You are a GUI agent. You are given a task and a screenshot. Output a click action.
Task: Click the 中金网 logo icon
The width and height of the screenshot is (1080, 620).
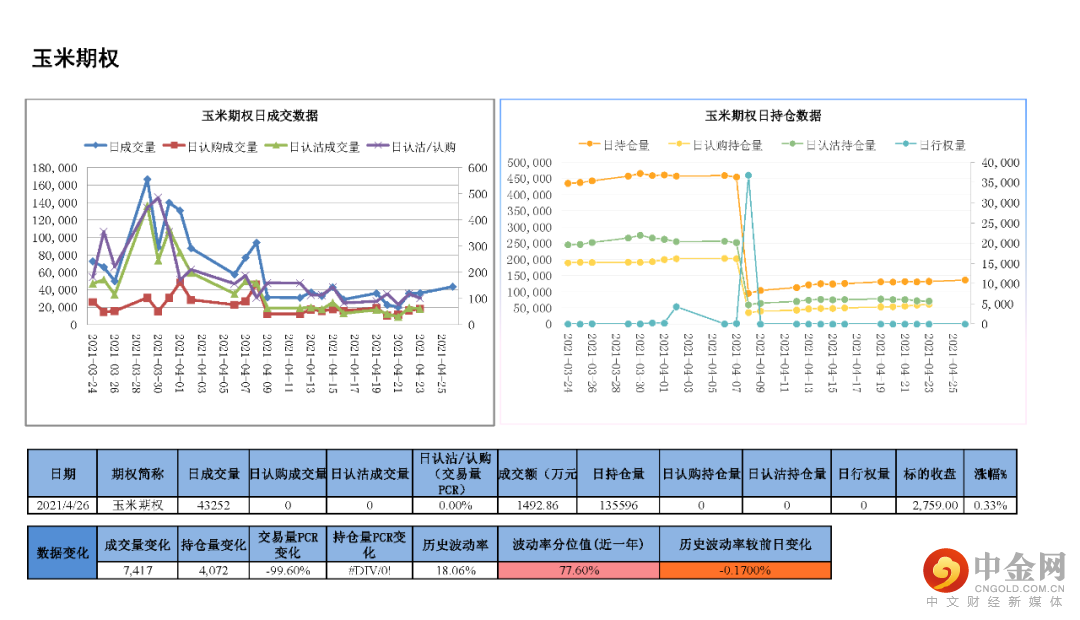pyautogui.click(x=946, y=570)
